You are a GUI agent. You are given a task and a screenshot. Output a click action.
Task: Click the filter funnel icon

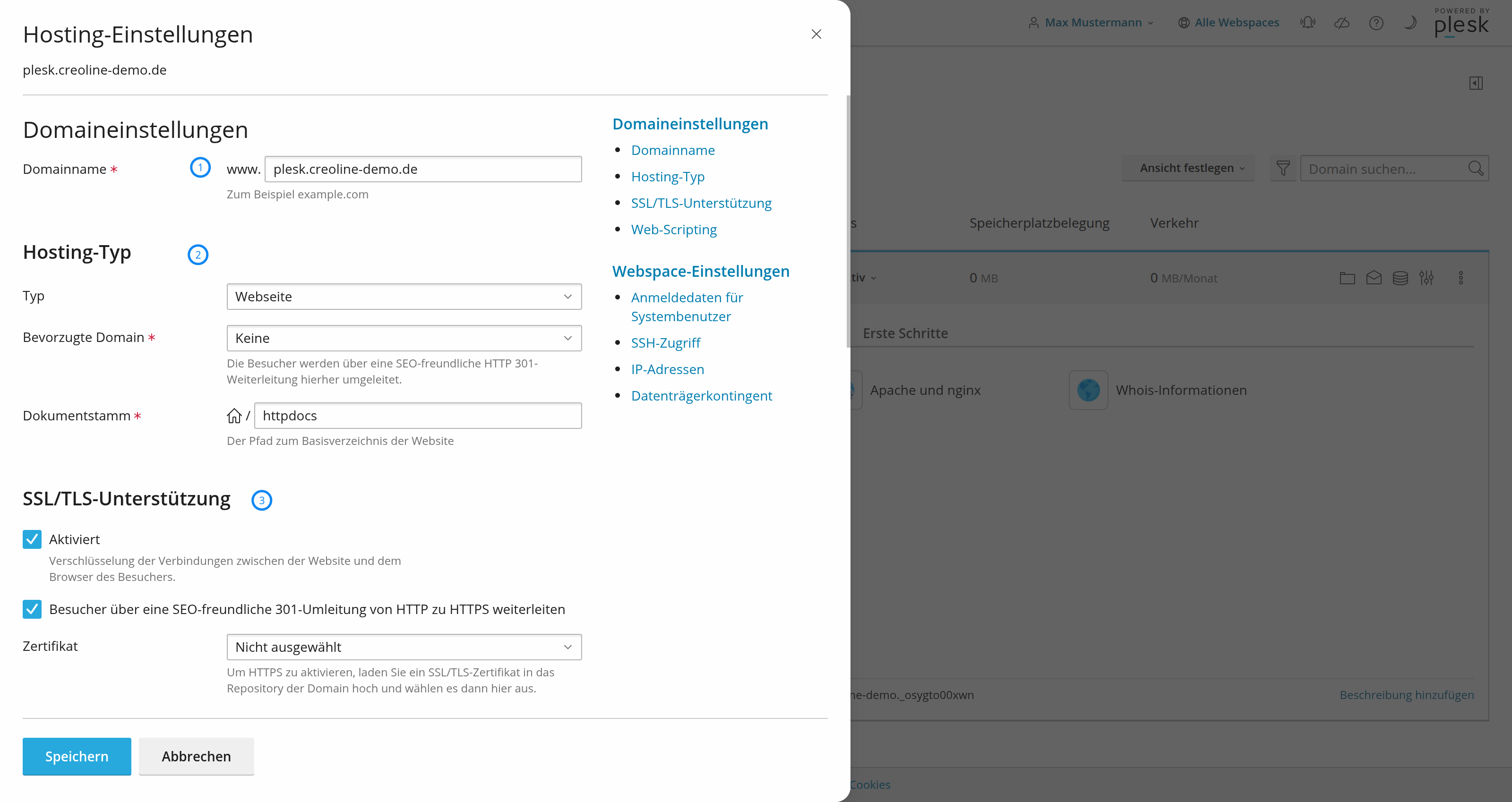1283,168
